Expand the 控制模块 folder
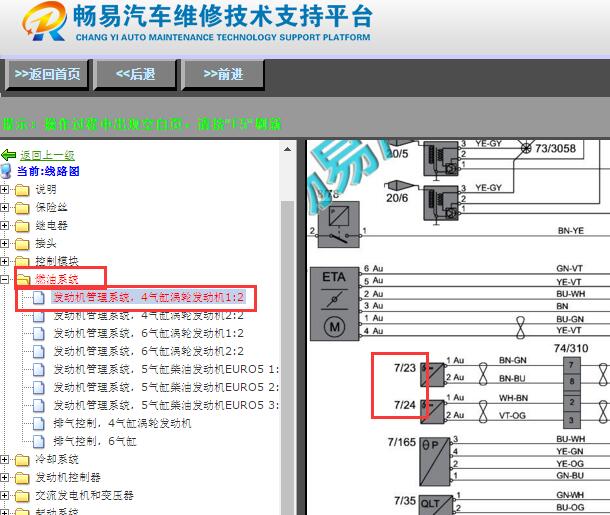The width and height of the screenshot is (610, 515). 5,261
